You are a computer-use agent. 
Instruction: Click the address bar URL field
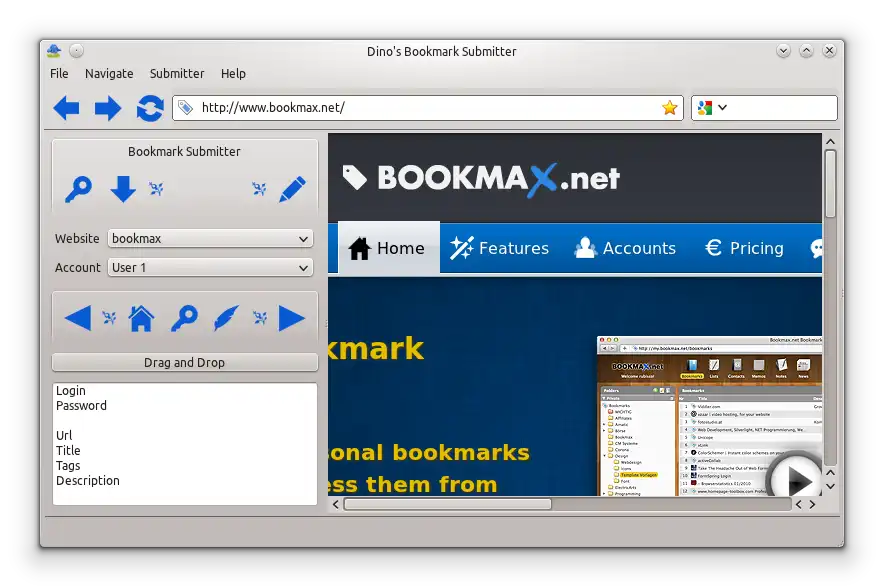pos(427,108)
